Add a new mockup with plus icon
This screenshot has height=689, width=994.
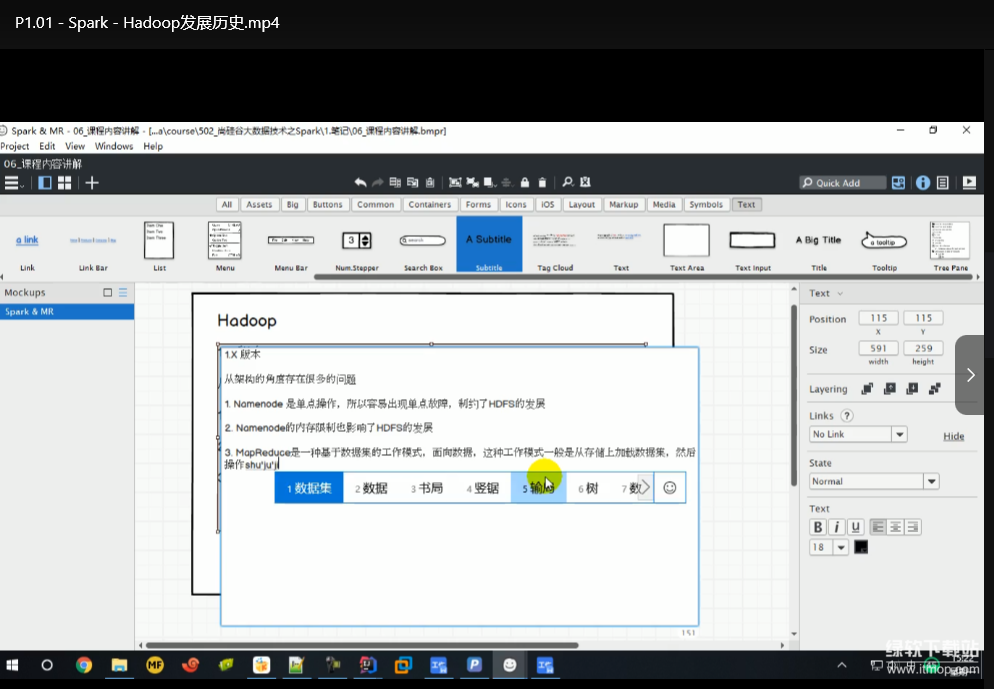tap(92, 183)
